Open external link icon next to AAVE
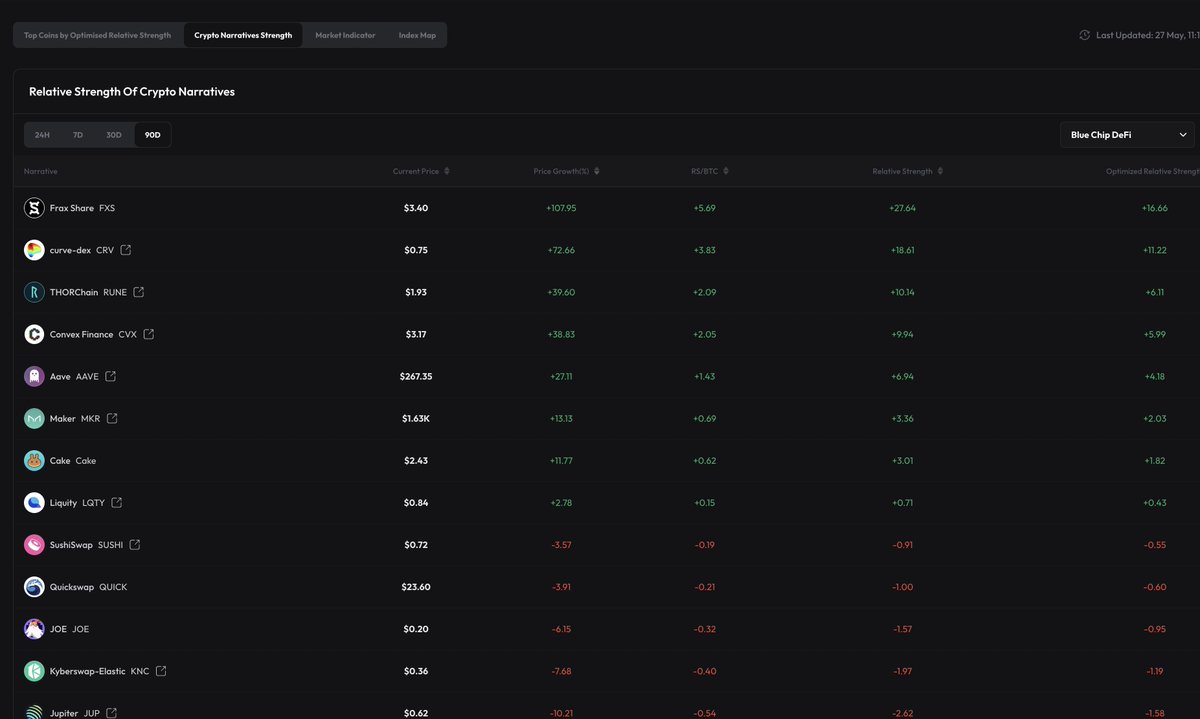Image resolution: width=1200 pixels, height=719 pixels. pos(111,376)
